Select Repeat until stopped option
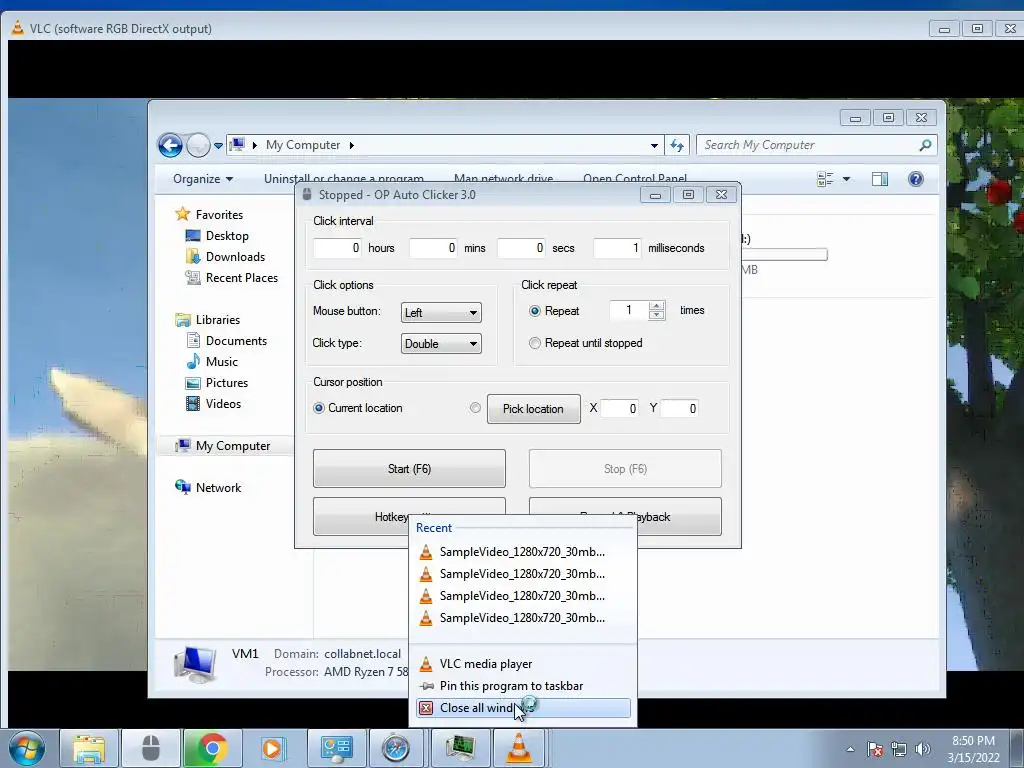 coord(535,343)
